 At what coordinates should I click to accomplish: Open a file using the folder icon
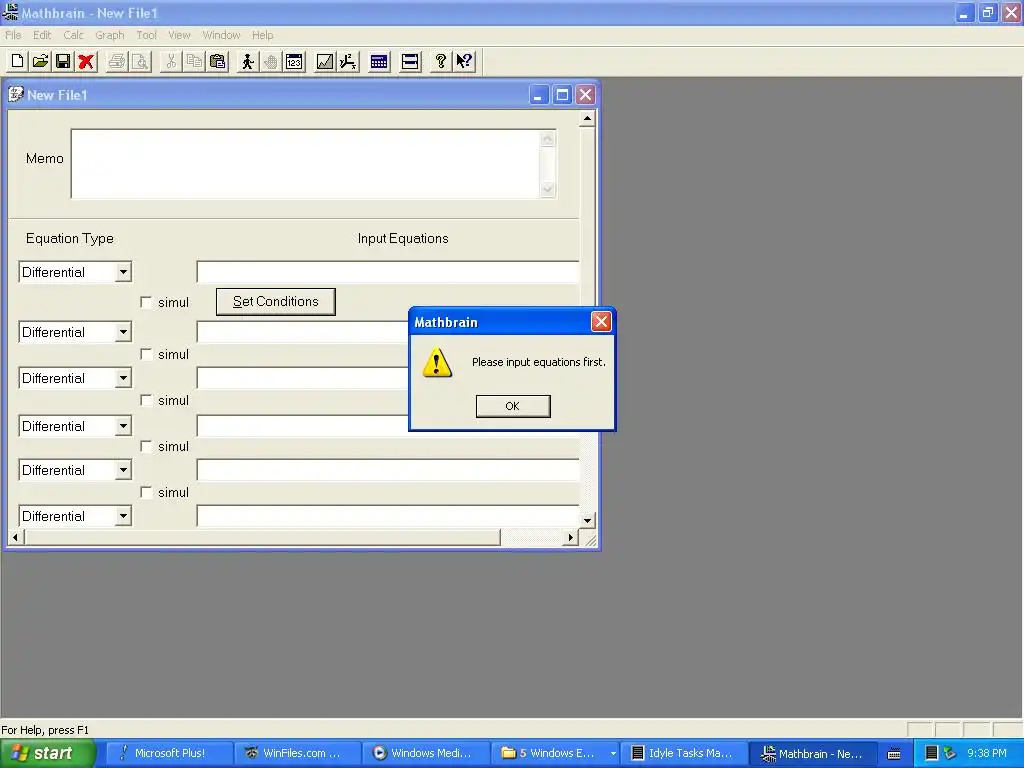[x=40, y=61]
